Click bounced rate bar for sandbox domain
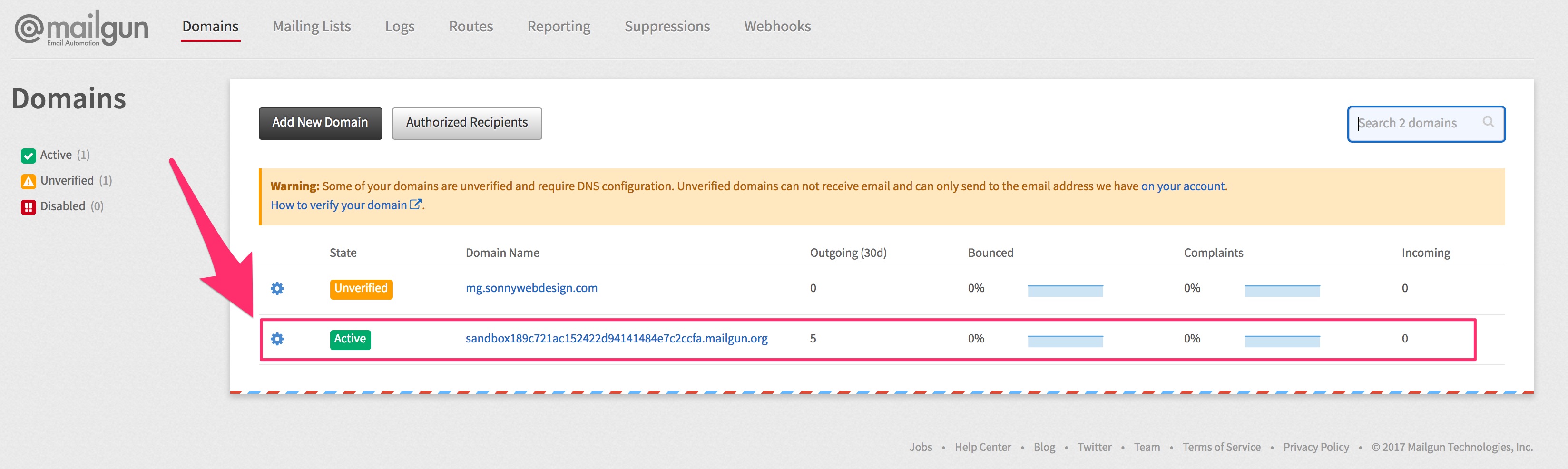This screenshot has height=469, width=1568. 1065,341
